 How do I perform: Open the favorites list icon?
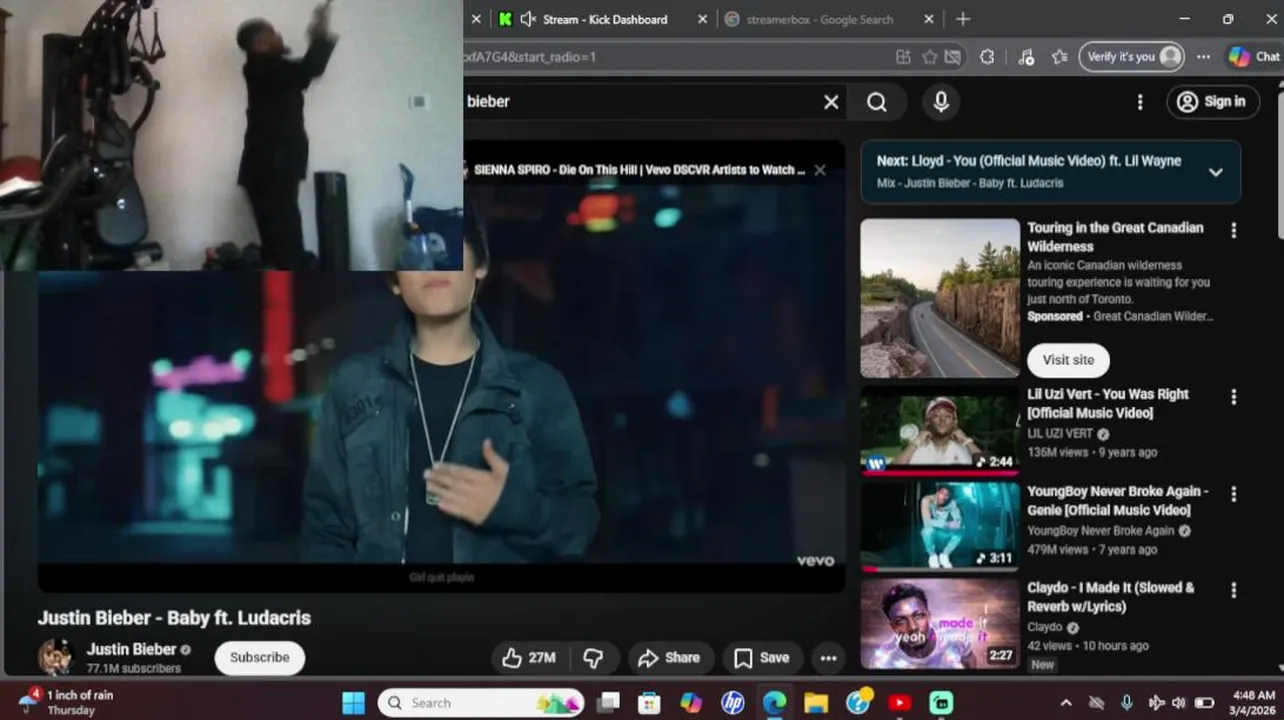point(1060,57)
